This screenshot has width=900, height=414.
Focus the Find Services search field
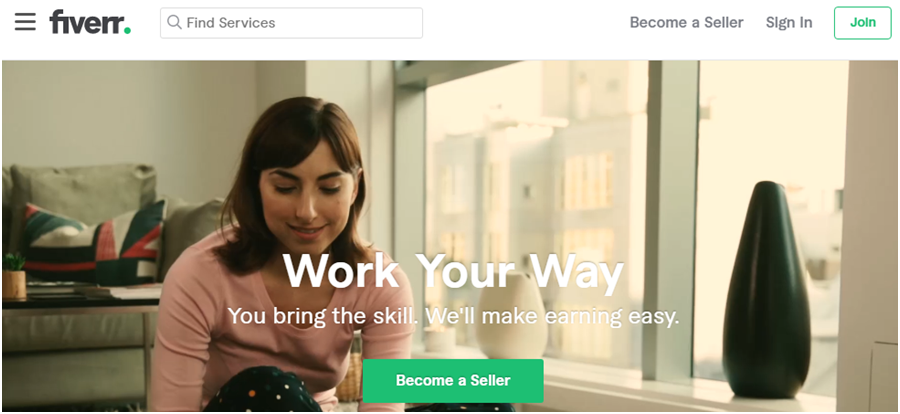292,23
